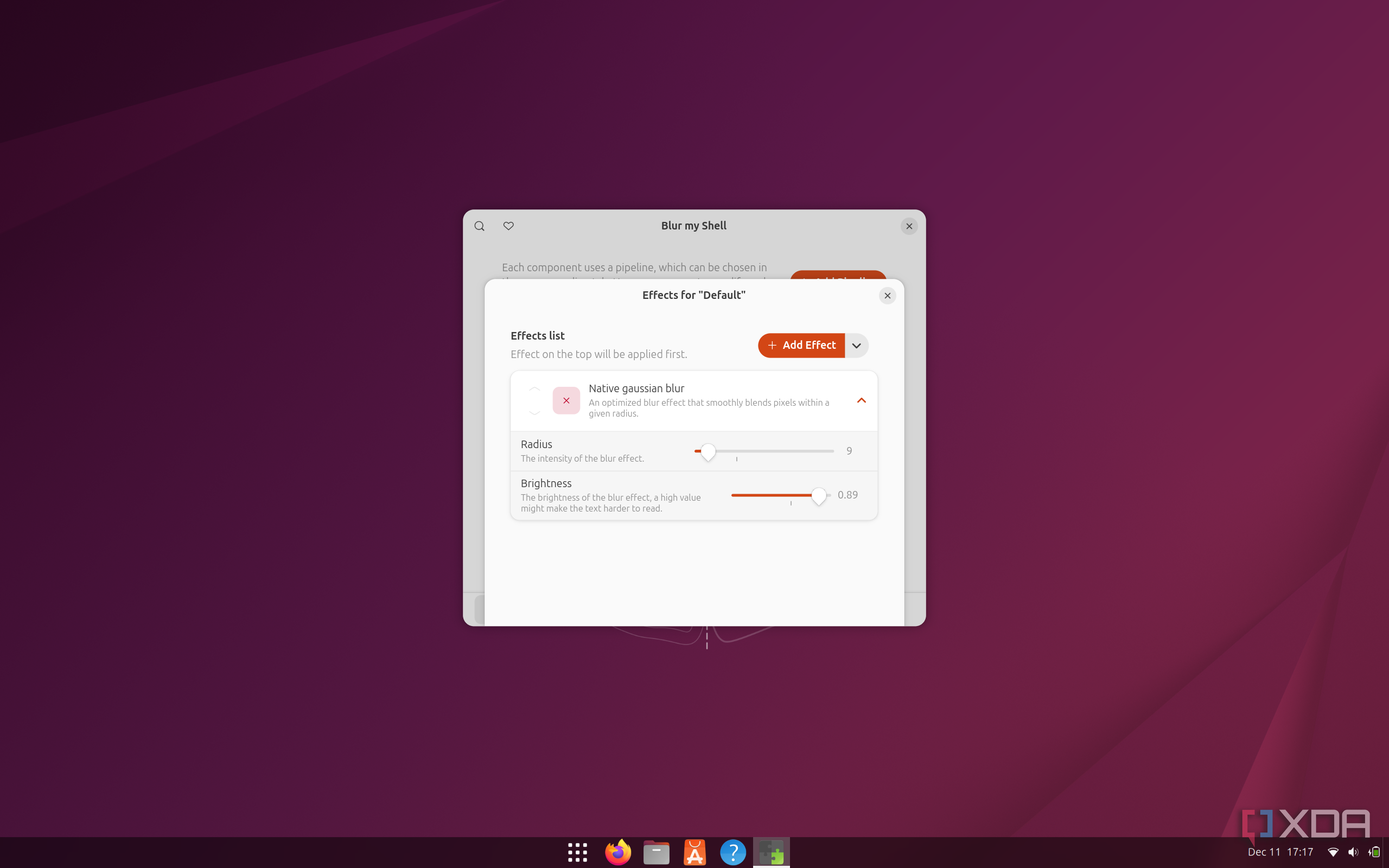Click the battery status icon

pos(1374,852)
